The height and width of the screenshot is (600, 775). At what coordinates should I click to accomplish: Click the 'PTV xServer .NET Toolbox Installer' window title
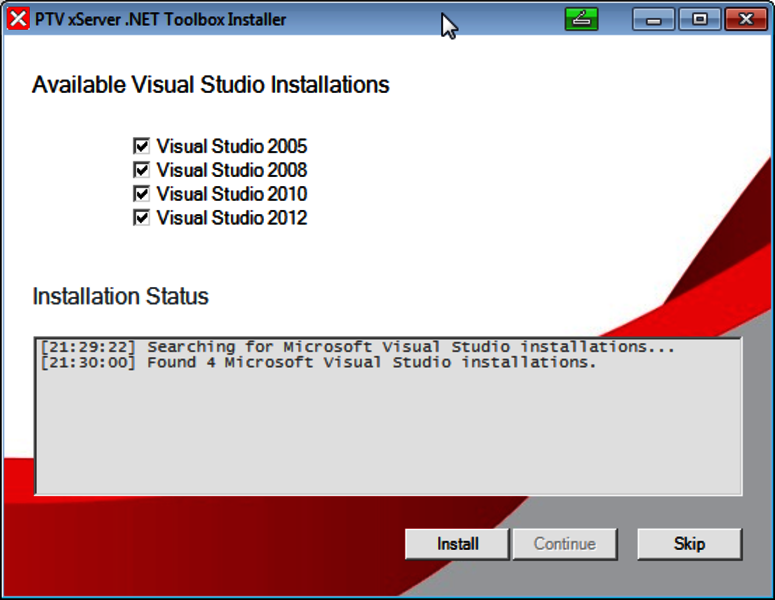161,20
